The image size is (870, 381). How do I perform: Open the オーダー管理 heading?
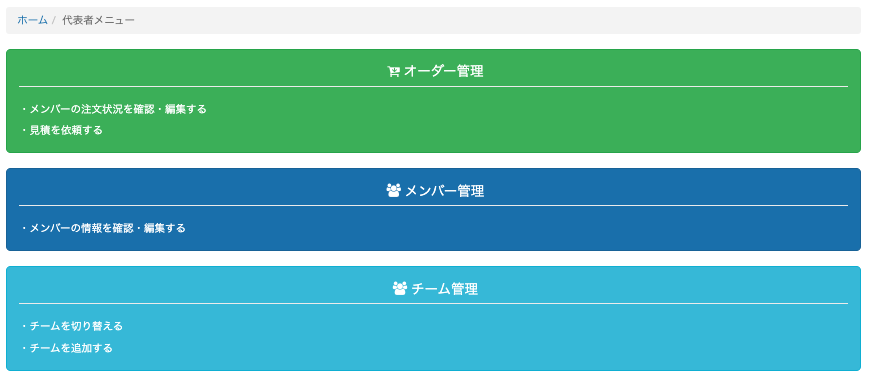(443, 71)
